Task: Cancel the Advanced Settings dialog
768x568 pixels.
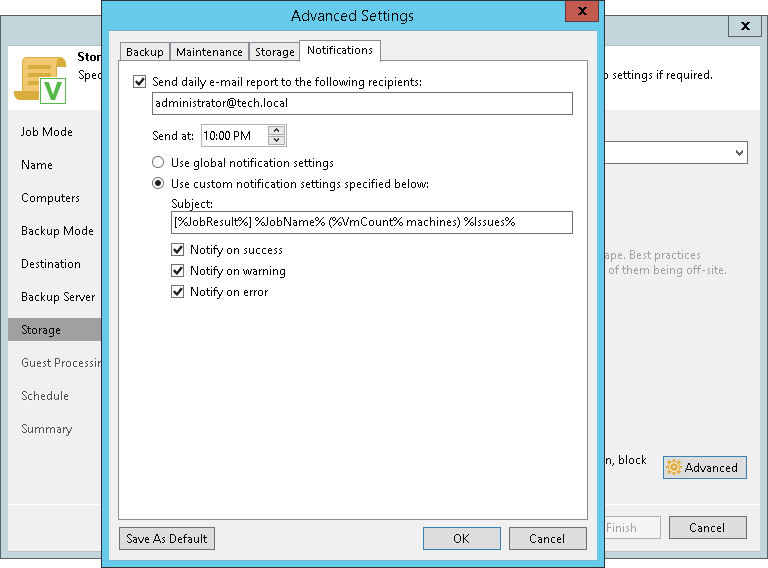Action: 548,539
